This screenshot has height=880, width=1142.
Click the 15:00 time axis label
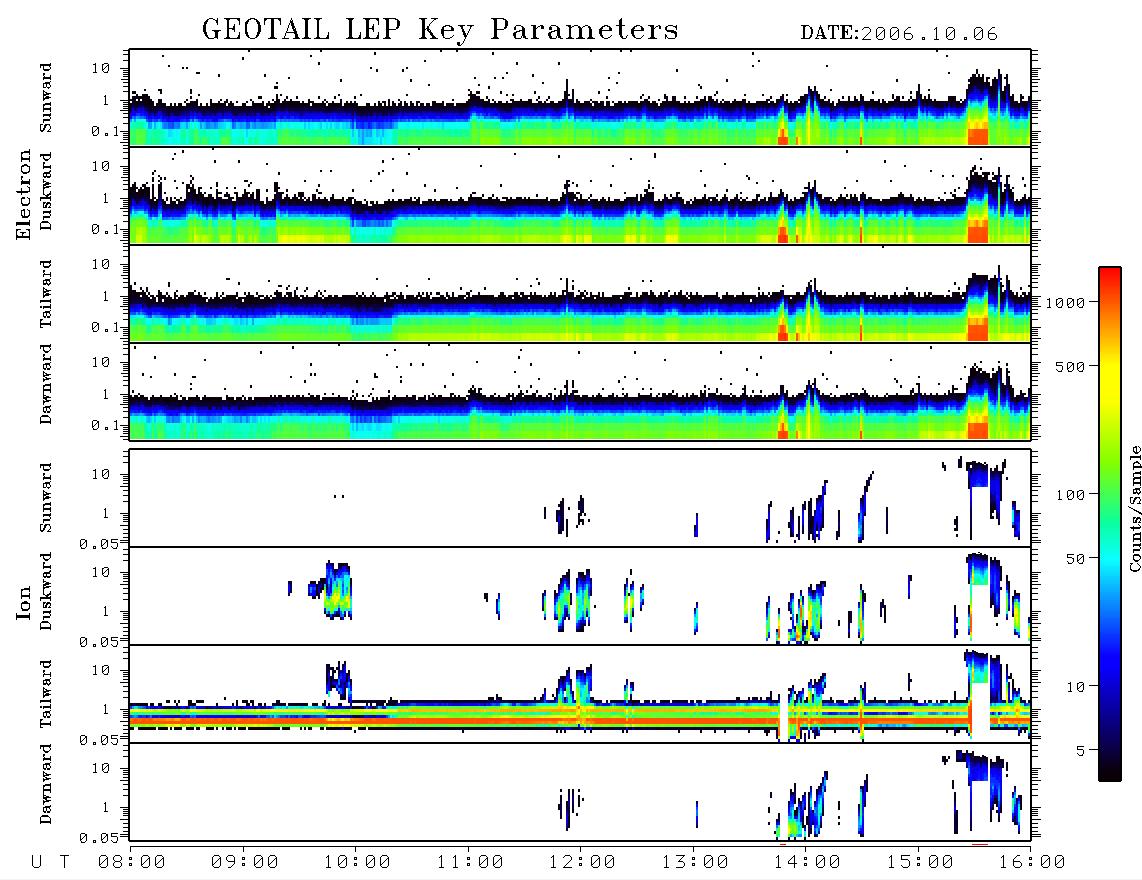click(920, 863)
